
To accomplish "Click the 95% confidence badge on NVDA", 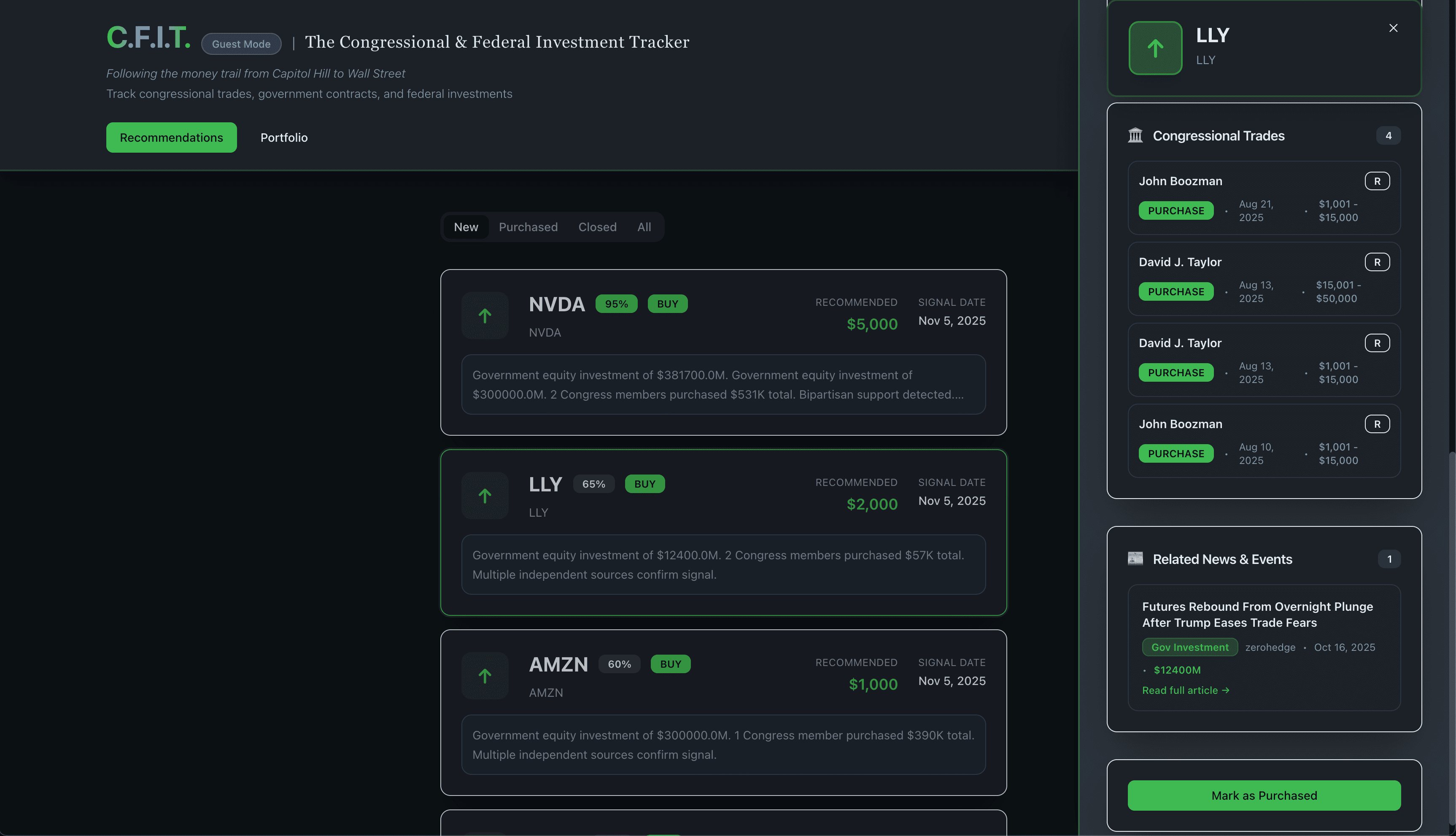I will coord(617,304).
